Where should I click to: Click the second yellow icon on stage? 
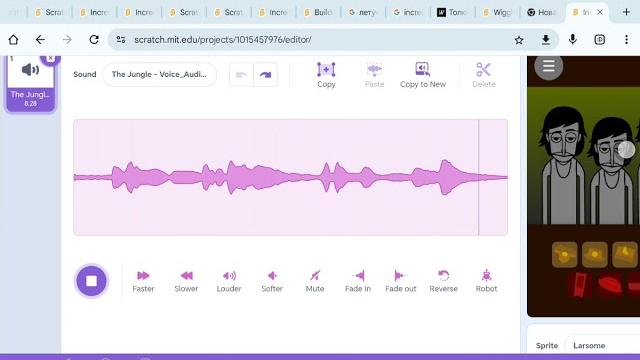point(594,254)
